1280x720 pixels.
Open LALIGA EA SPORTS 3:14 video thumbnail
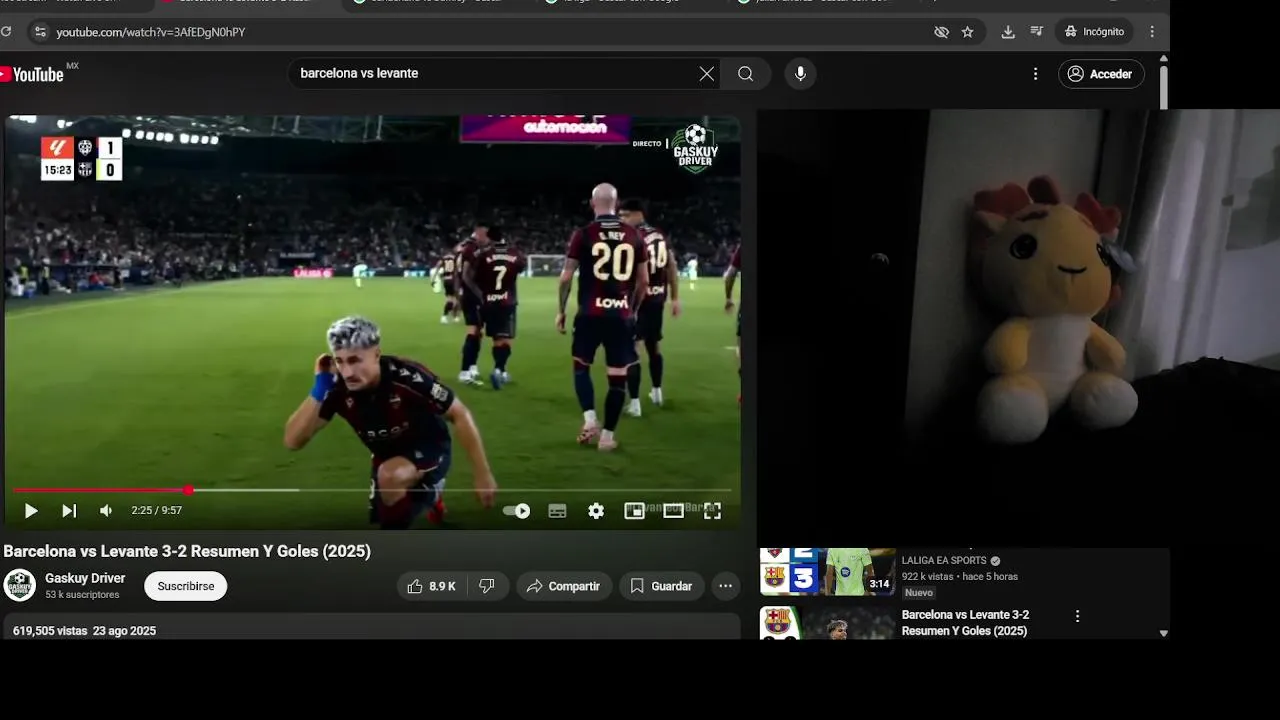click(828, 572)
